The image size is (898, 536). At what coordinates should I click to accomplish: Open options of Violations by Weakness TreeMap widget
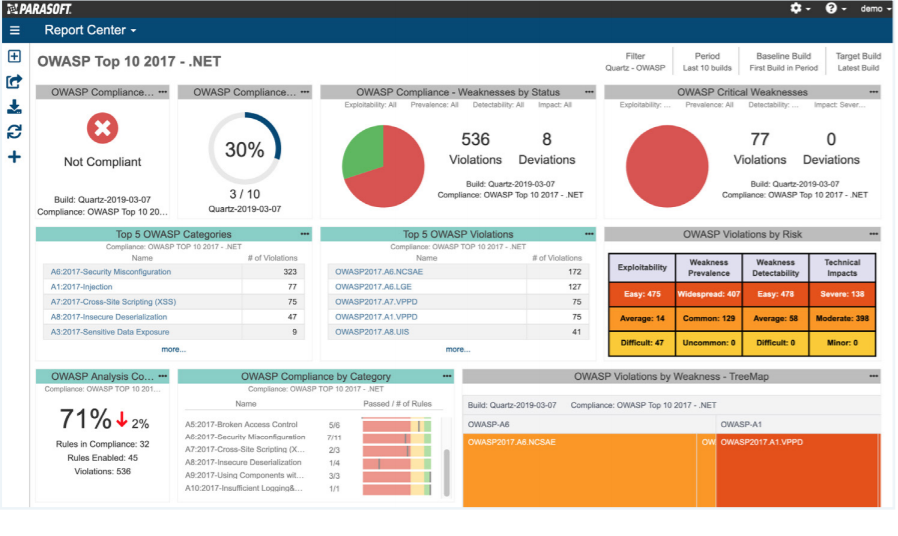873,376
